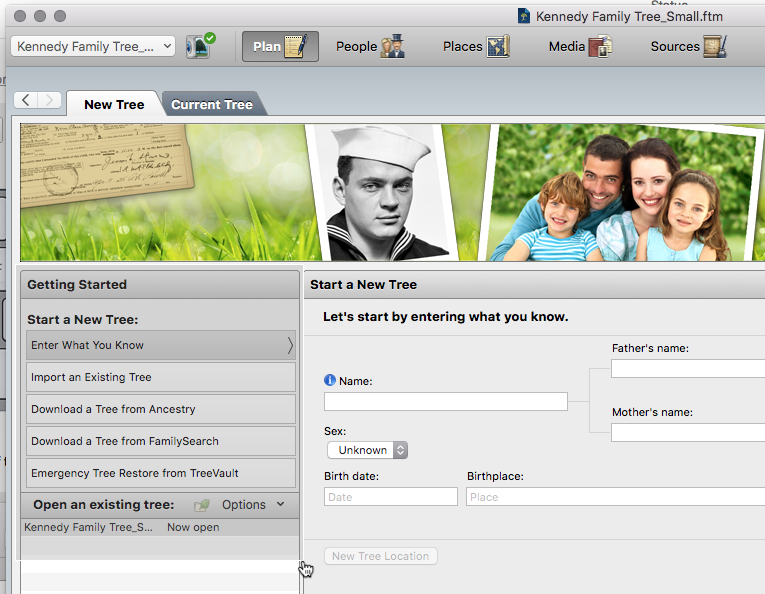This screenshot has height=594, width=765.
Task: Open the Sources workspace
Action: pyautogui.click(x=688, y=46)
